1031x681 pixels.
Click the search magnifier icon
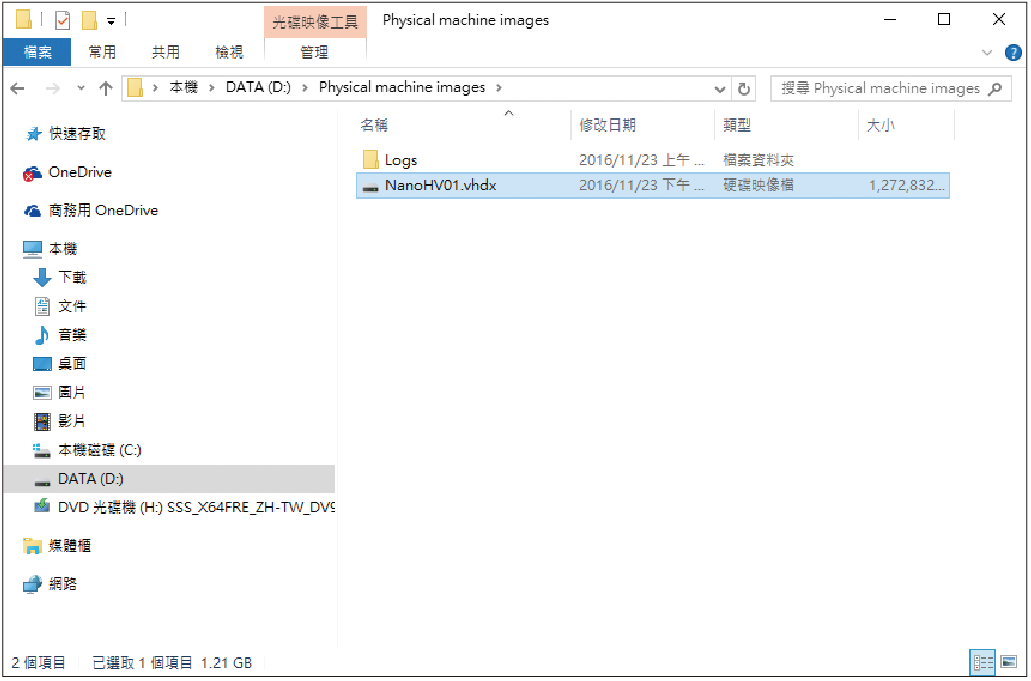[x=996, y=88]
